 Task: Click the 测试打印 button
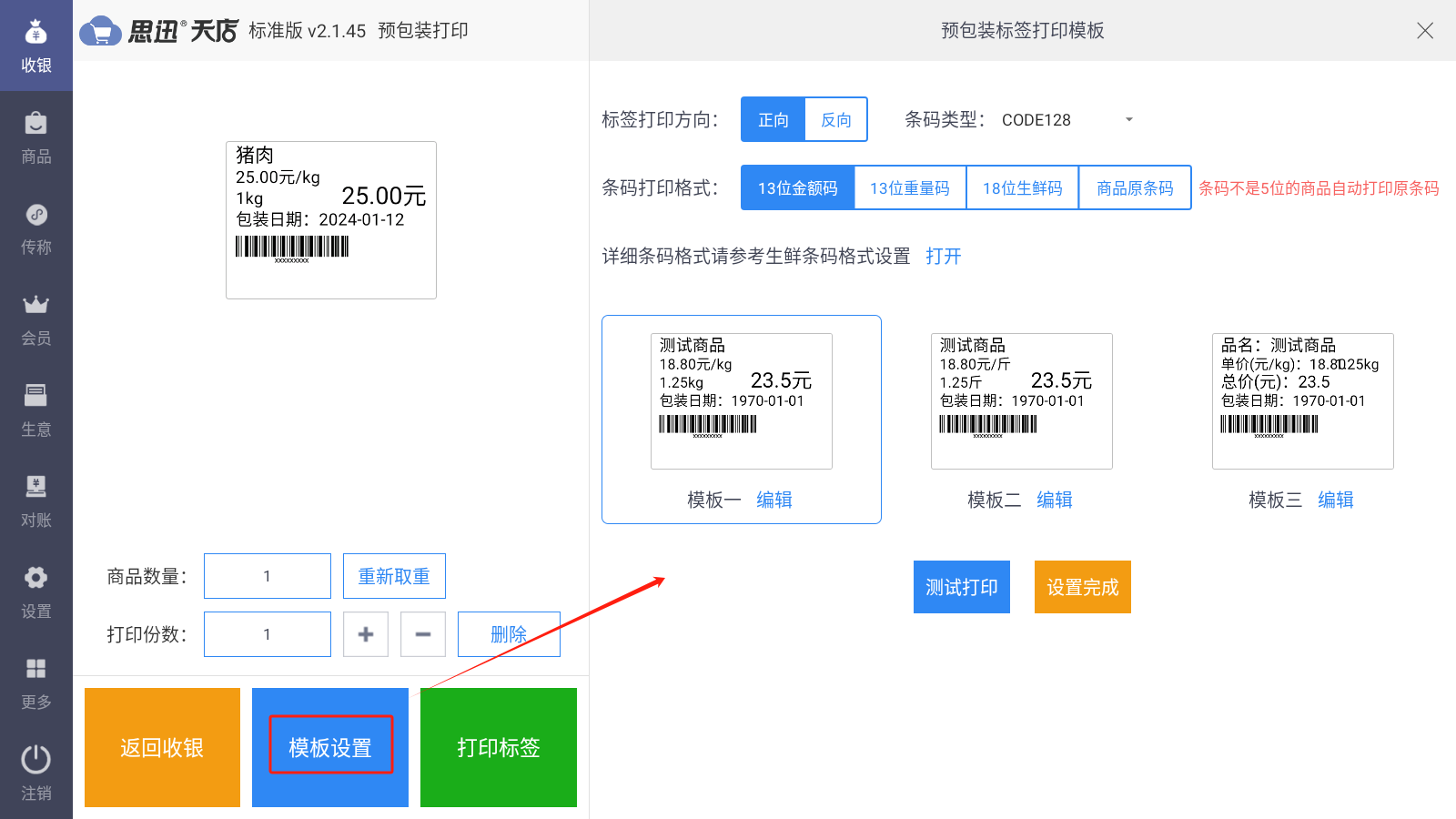[962, 587]
